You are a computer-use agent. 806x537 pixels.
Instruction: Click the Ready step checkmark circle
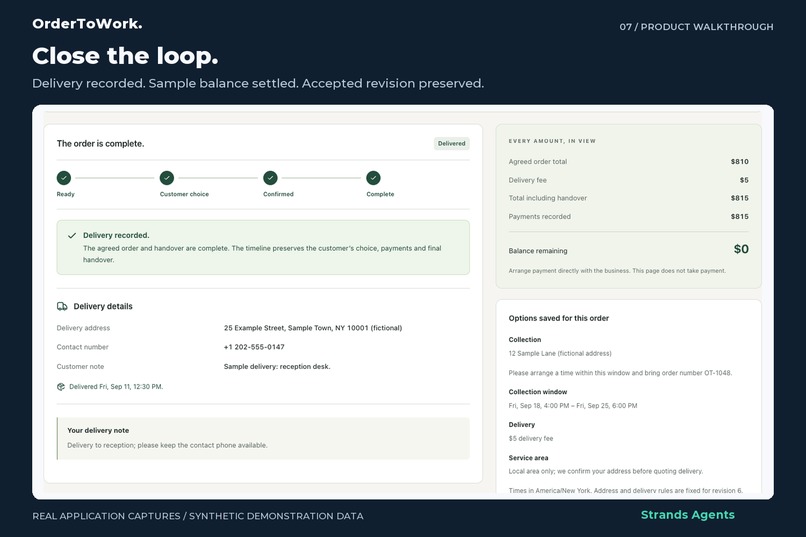coord(64,178)
